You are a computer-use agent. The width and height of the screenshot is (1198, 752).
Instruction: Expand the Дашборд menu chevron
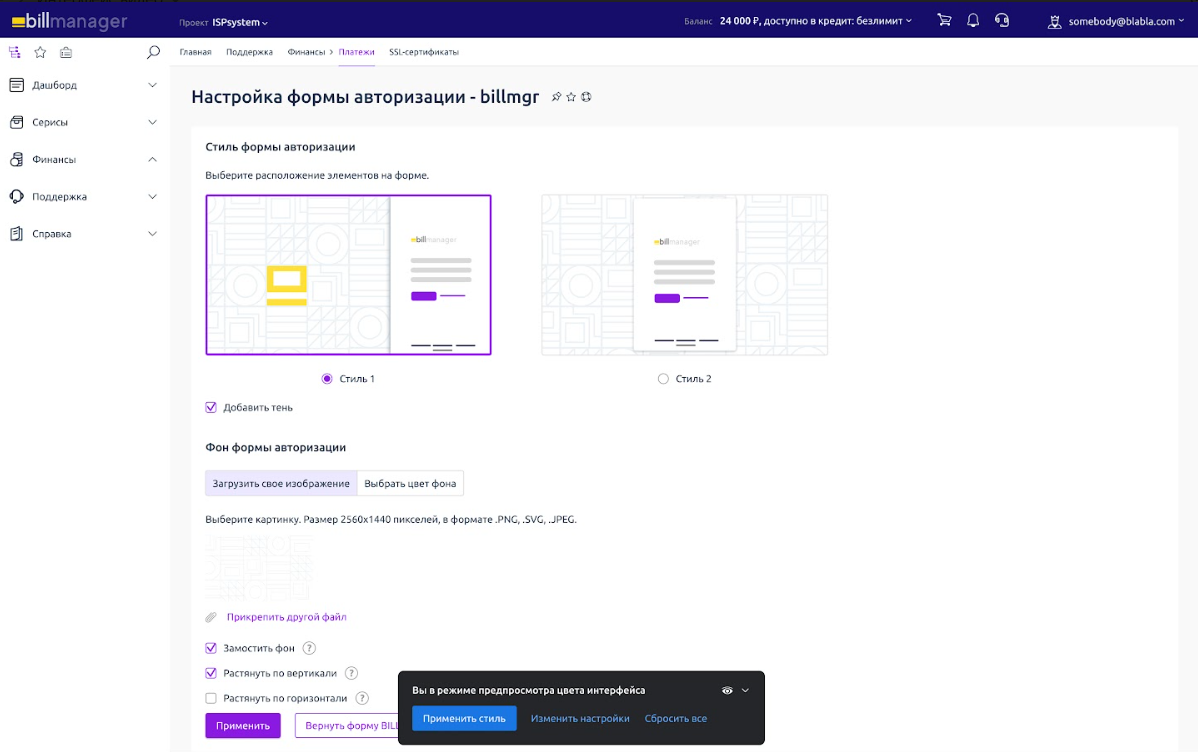pos(152,85)
